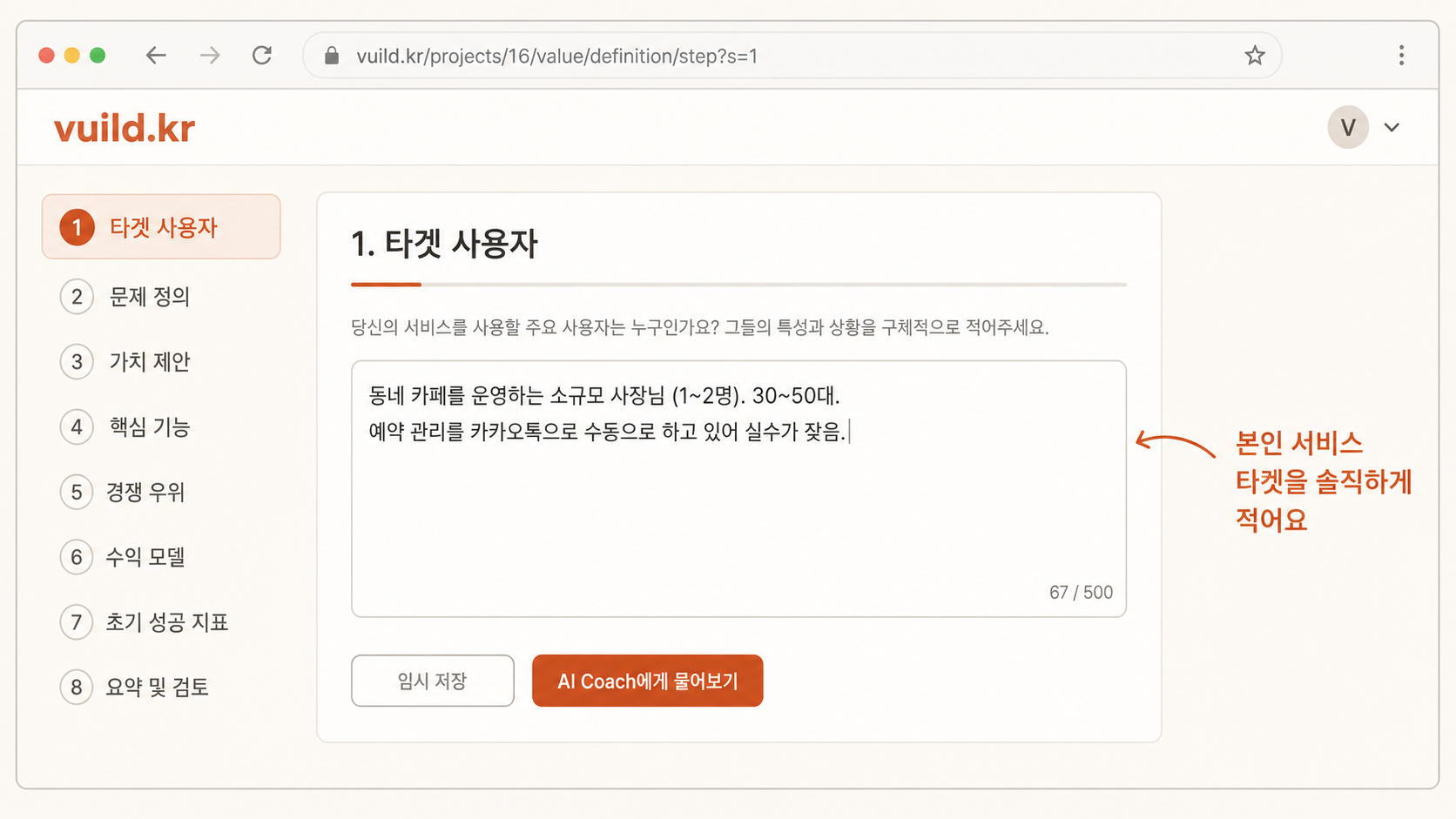Select step 5 경쟁 우위
Screen dimensions: 1456x819
tap(123, 493)
